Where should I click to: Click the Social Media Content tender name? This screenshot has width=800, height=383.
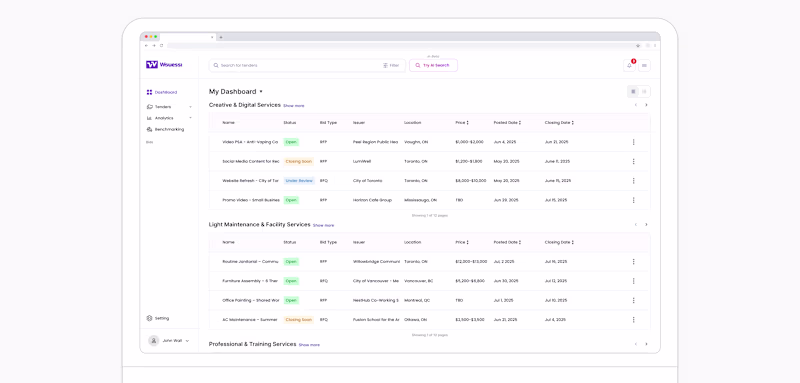point(251,161)
